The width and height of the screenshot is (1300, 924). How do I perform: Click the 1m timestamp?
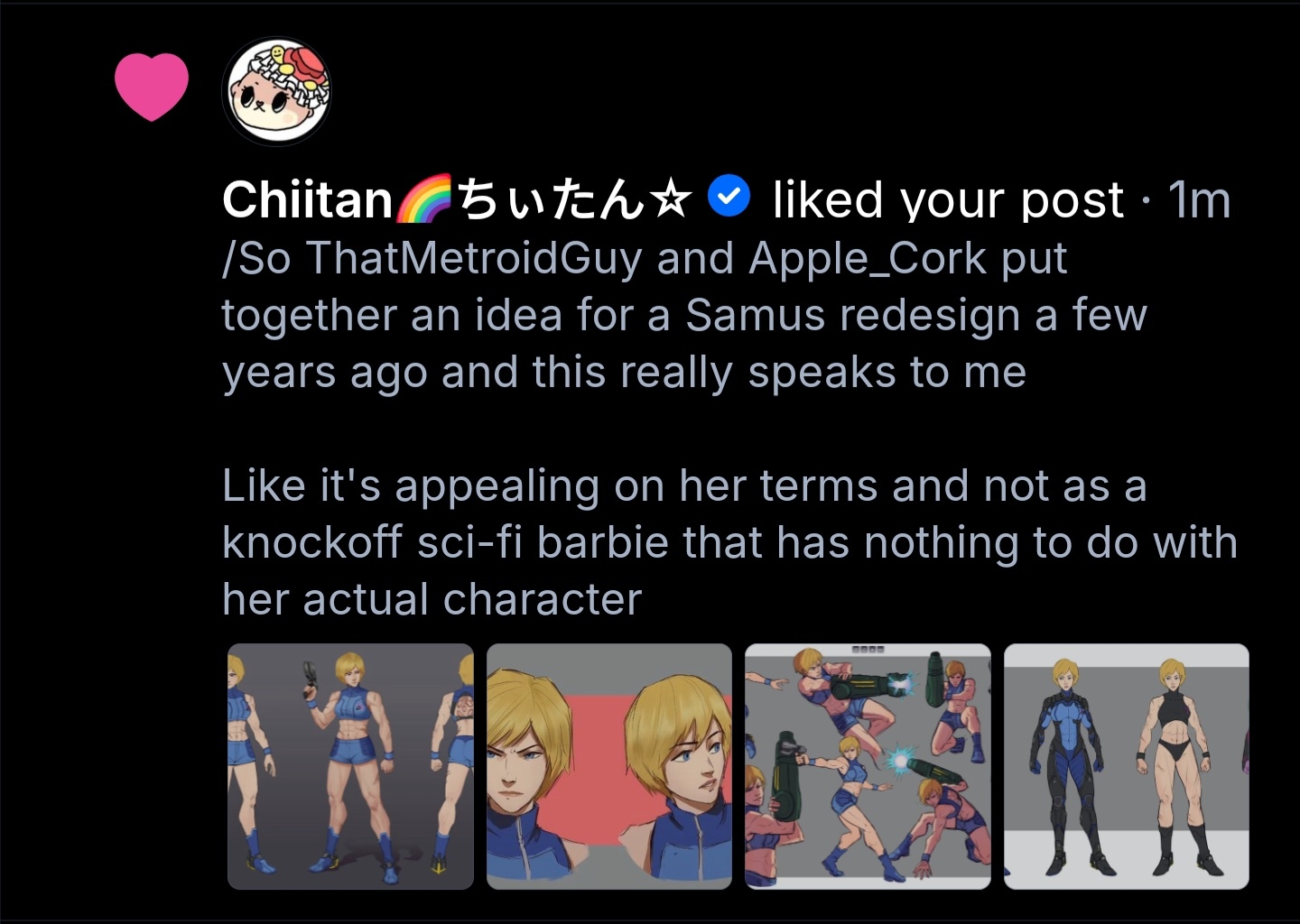tap(1199, 199)
